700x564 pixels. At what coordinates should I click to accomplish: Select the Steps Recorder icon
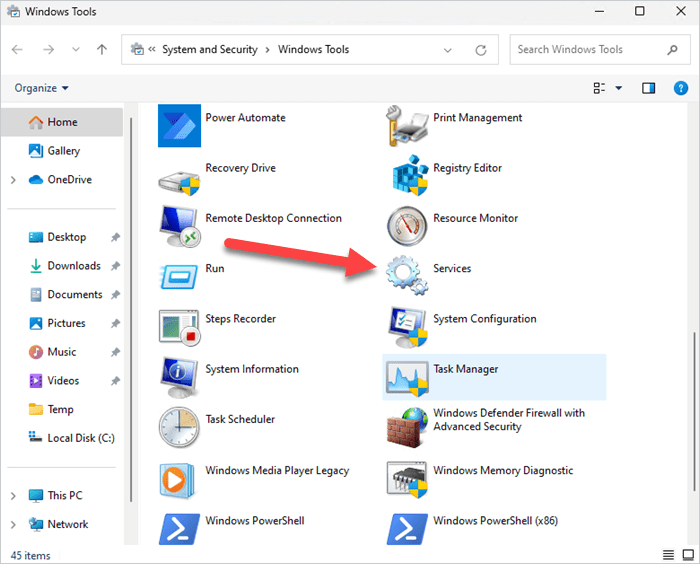coord(179,328)
